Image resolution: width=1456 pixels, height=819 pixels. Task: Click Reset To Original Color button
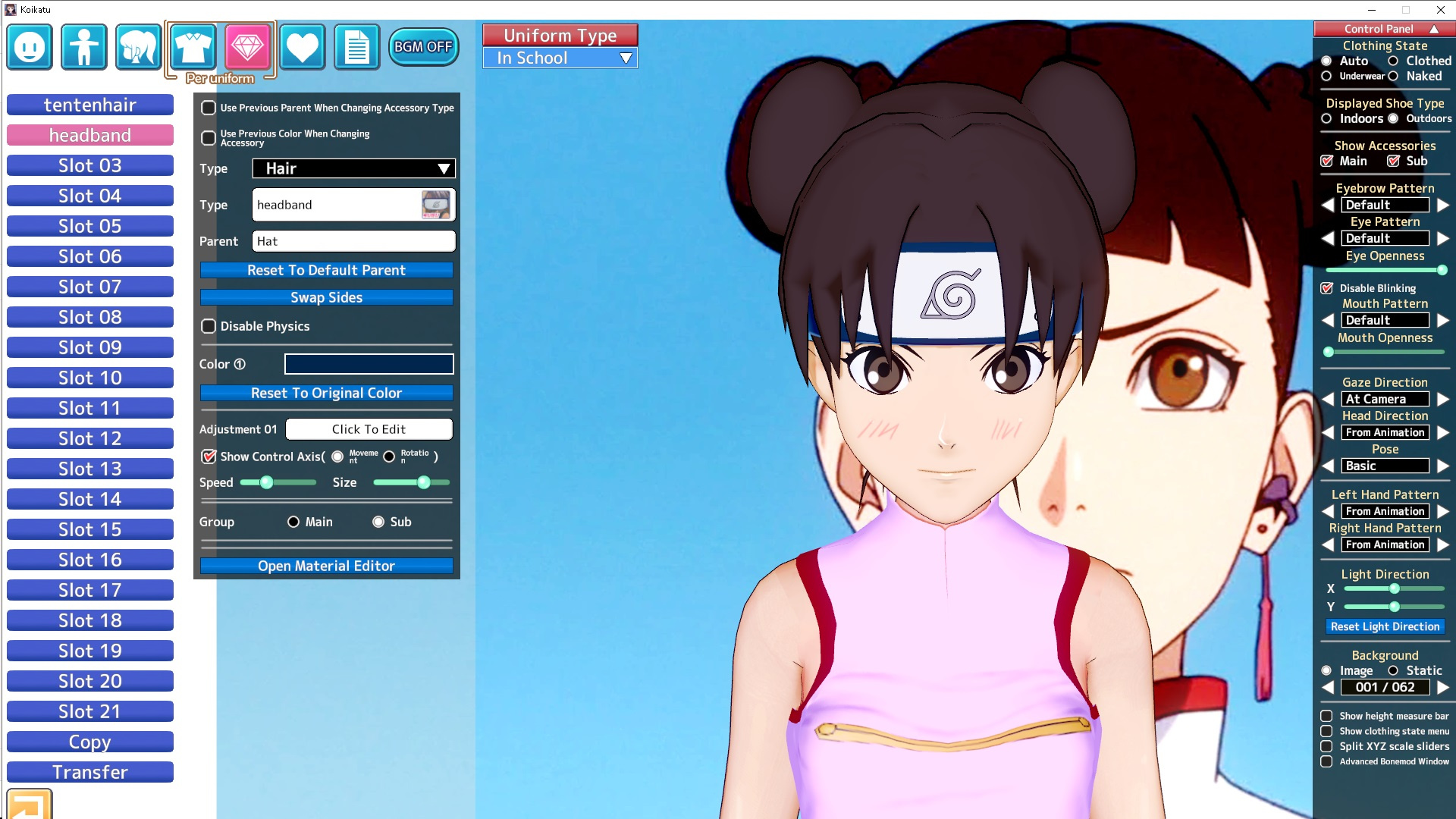click(x=327, y=393)
